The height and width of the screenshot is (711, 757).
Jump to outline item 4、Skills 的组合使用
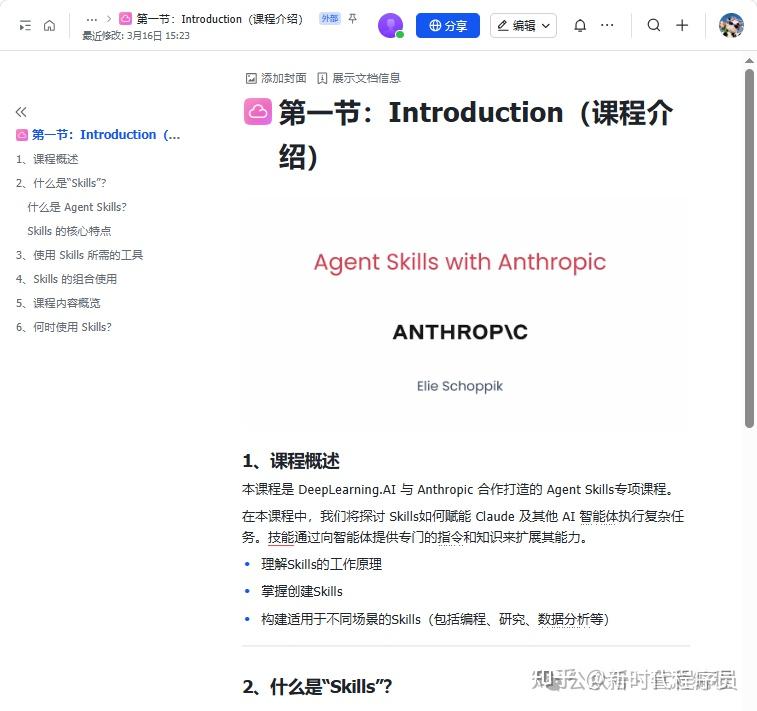pyautogui.click(x=66, y=279)
